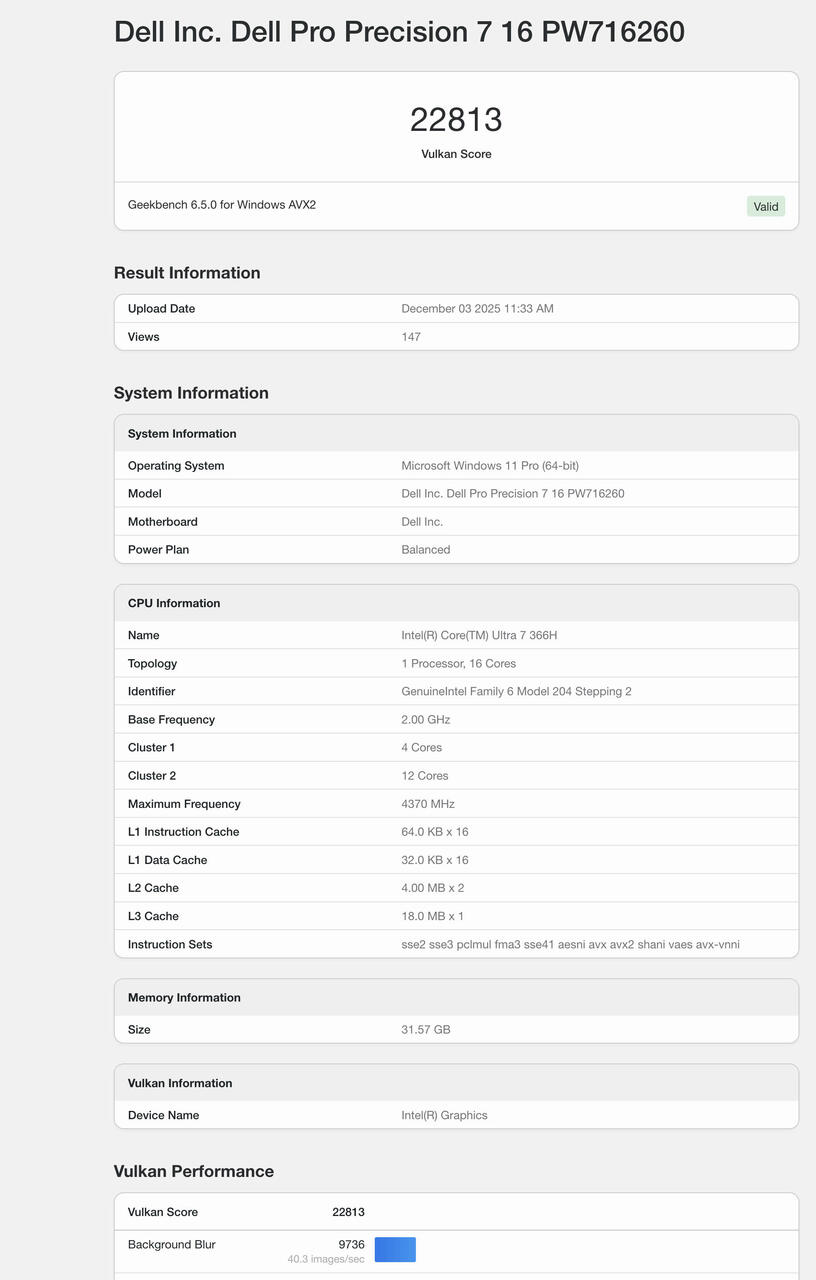Click the Result Information heading
The width and height of the screenshot is (816, 1280).
(187, 273)
